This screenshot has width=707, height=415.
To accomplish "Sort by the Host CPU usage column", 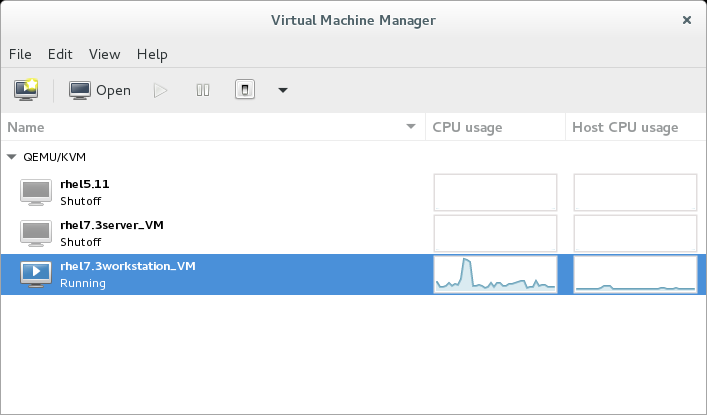I will [636, 127].
